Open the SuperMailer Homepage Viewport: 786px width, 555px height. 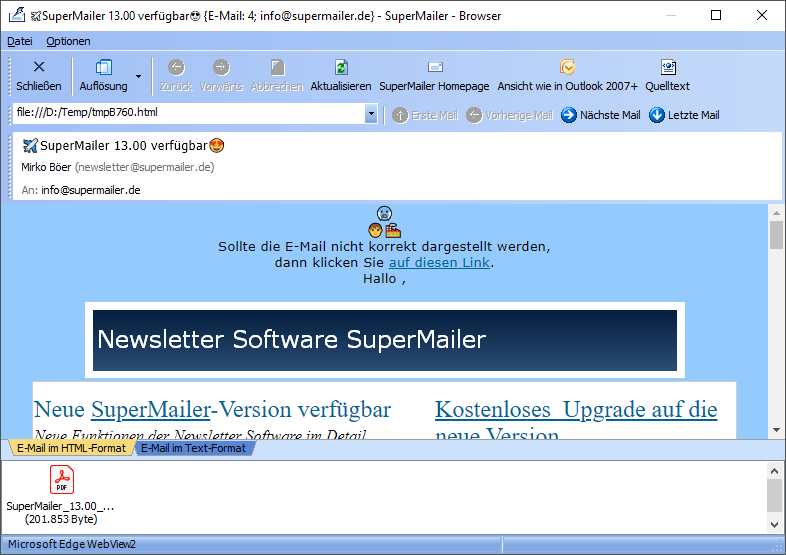(434, 76)
